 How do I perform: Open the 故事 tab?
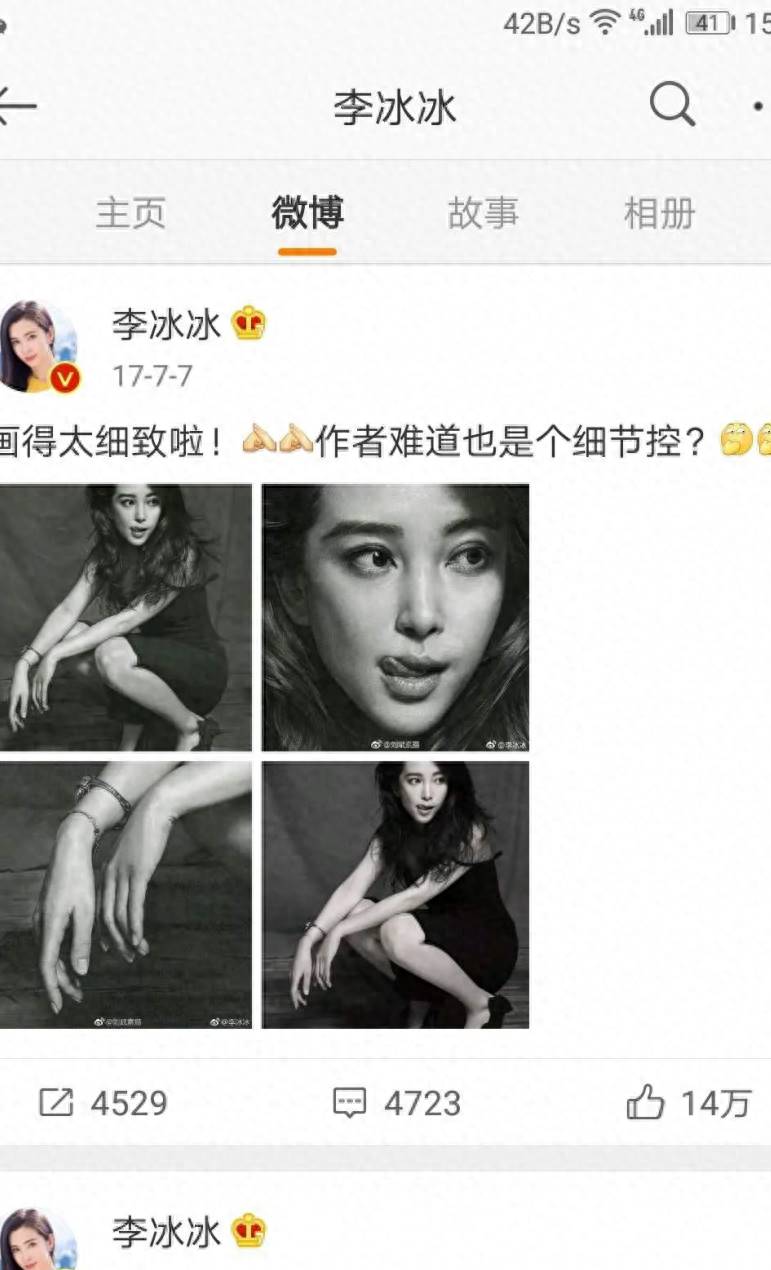click(483, 213)
